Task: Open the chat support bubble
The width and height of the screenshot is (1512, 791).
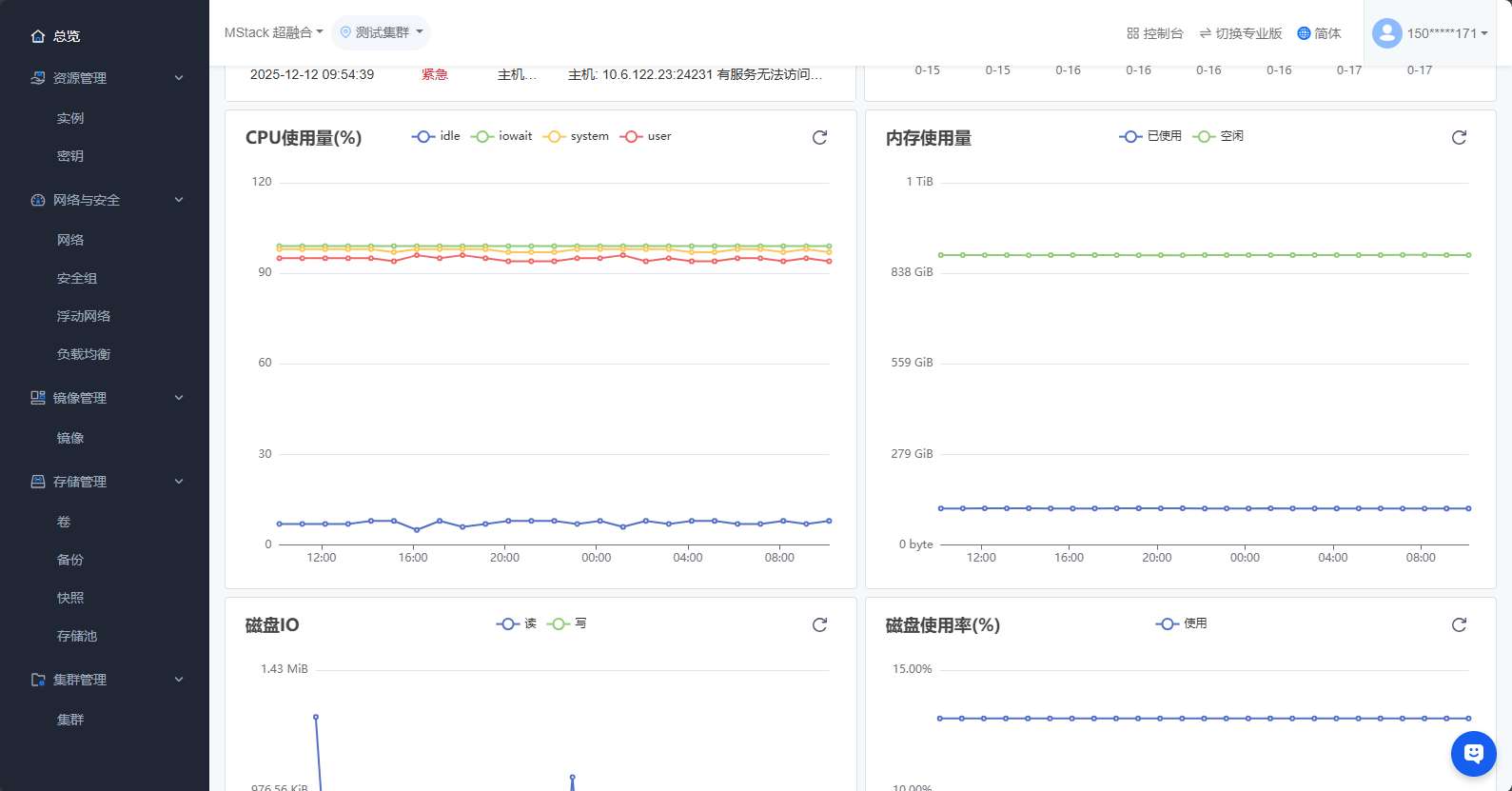Action: point(1473,754)
